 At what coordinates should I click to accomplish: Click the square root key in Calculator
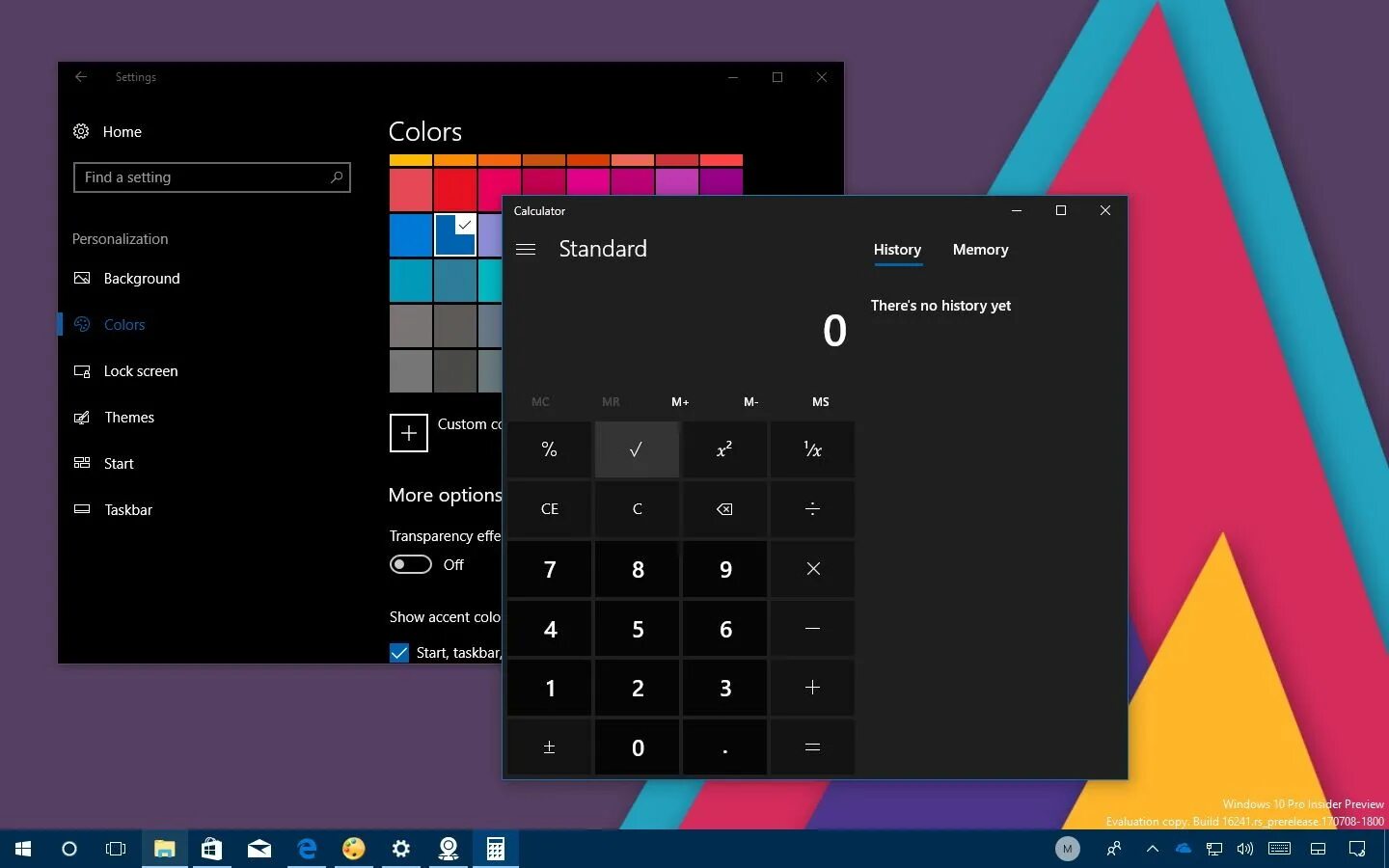pyautogui.click(x=637, y=449)
